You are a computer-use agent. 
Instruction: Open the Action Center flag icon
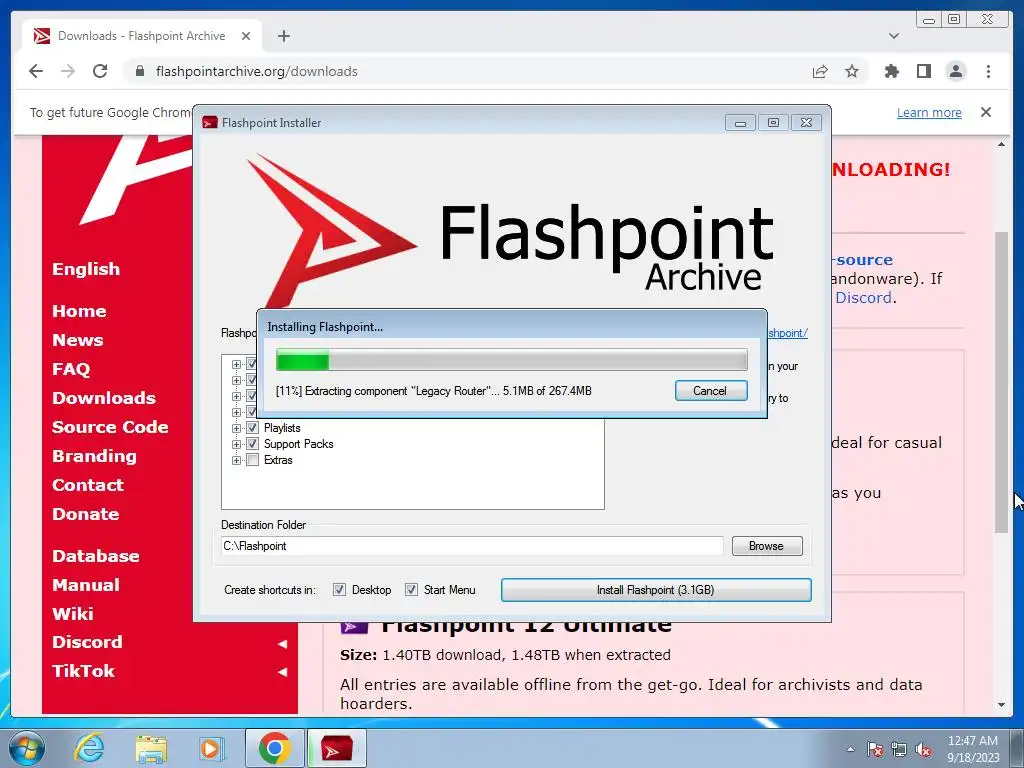(875, 749)
